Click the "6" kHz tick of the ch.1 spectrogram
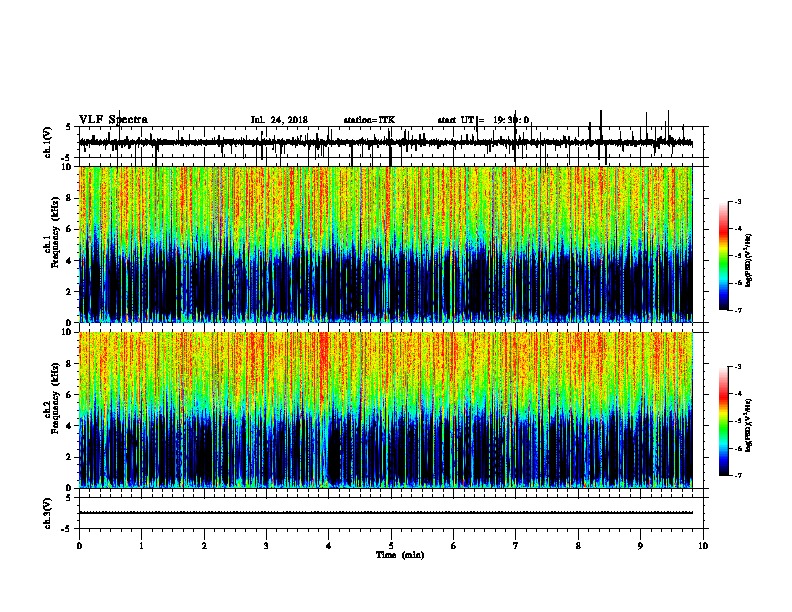 point(69,229)
